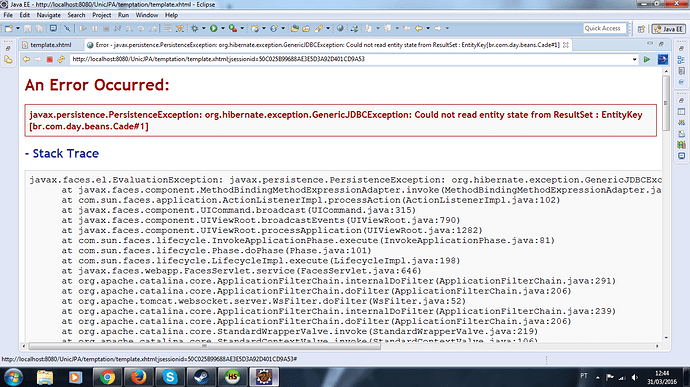Stop loading page with red stop icon

(x=50, y=59)
